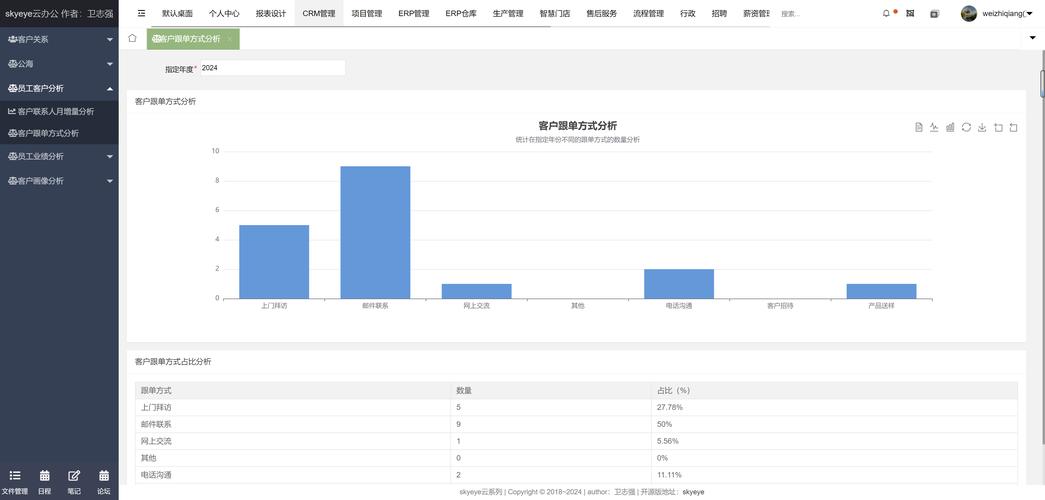Open the notifications bell icon

coord(886,13)
